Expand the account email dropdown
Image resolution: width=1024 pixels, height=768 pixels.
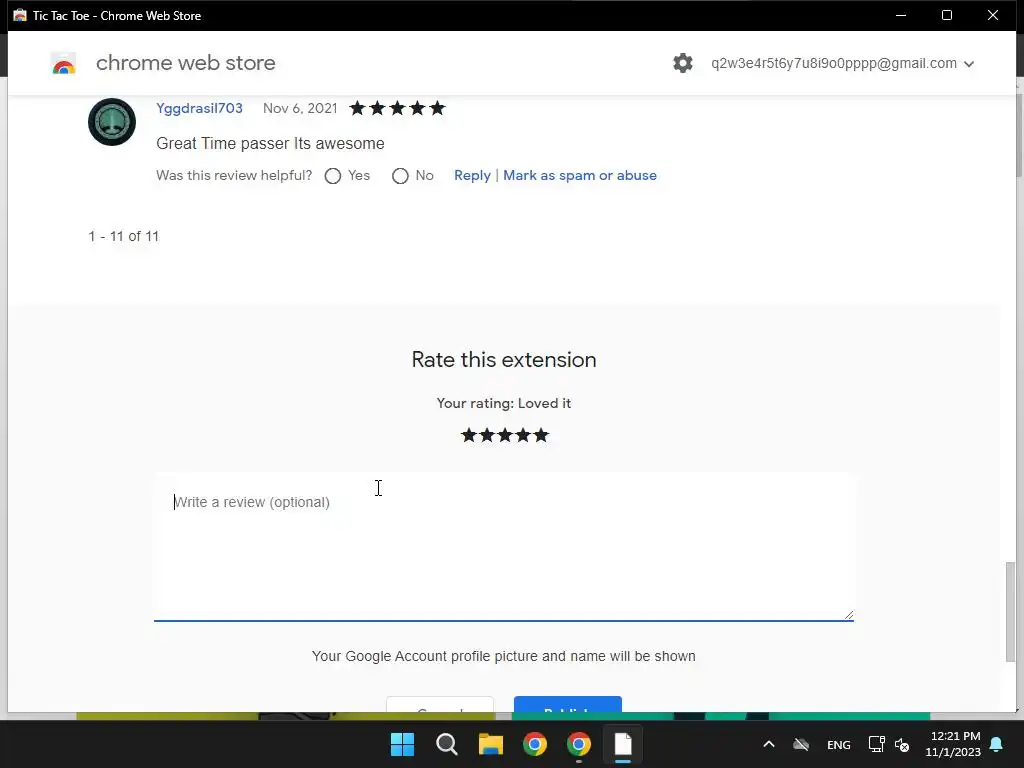969,64
